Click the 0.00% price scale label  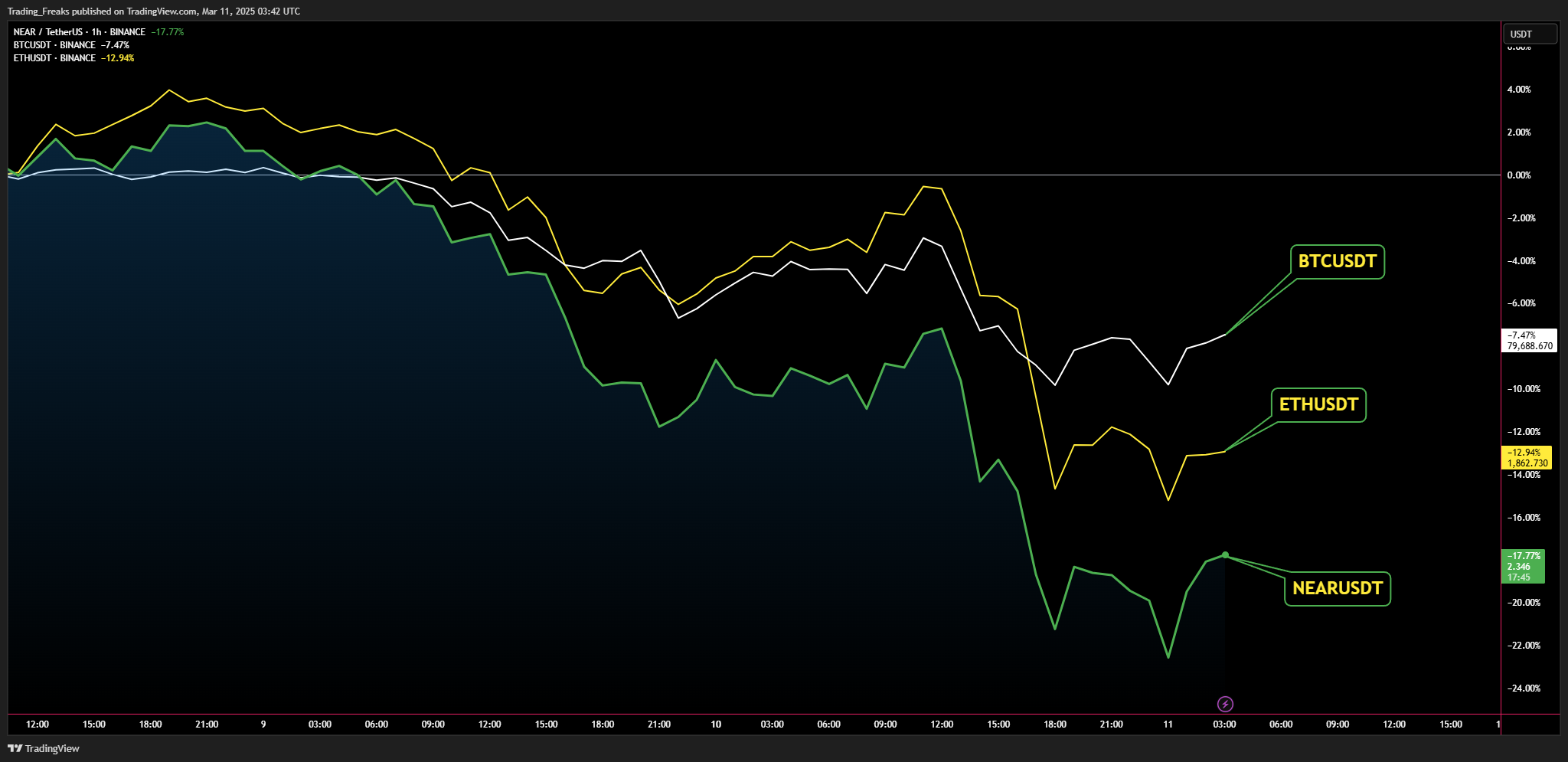[x=1519, y=175]
